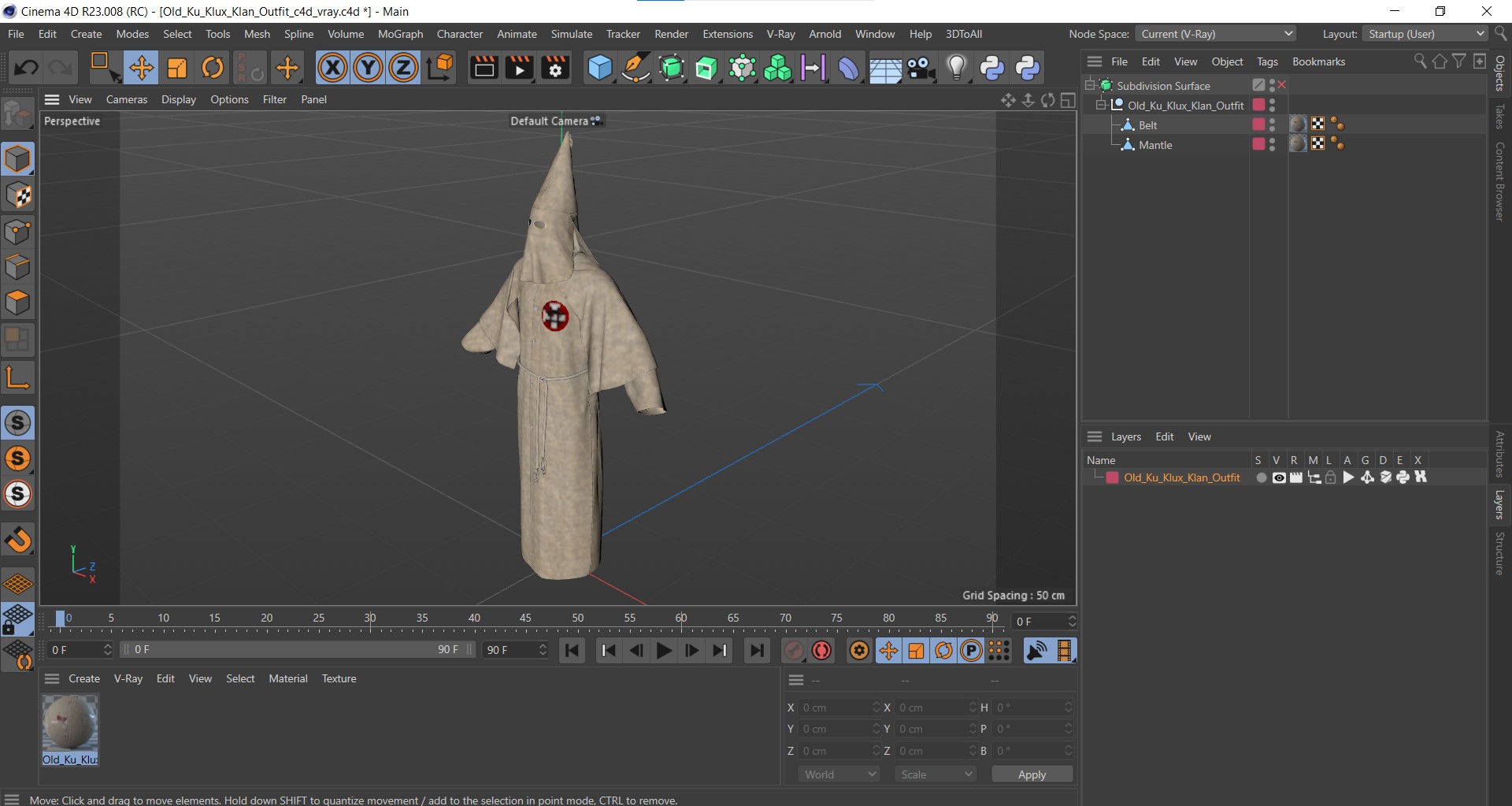
Task: Switch to Polygons mode icon
Action: tap(17, 303)
